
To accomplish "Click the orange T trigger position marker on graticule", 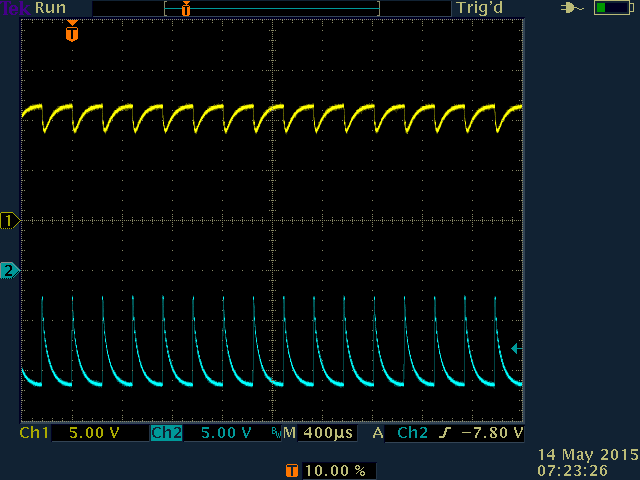I will (x=72, y=31).
